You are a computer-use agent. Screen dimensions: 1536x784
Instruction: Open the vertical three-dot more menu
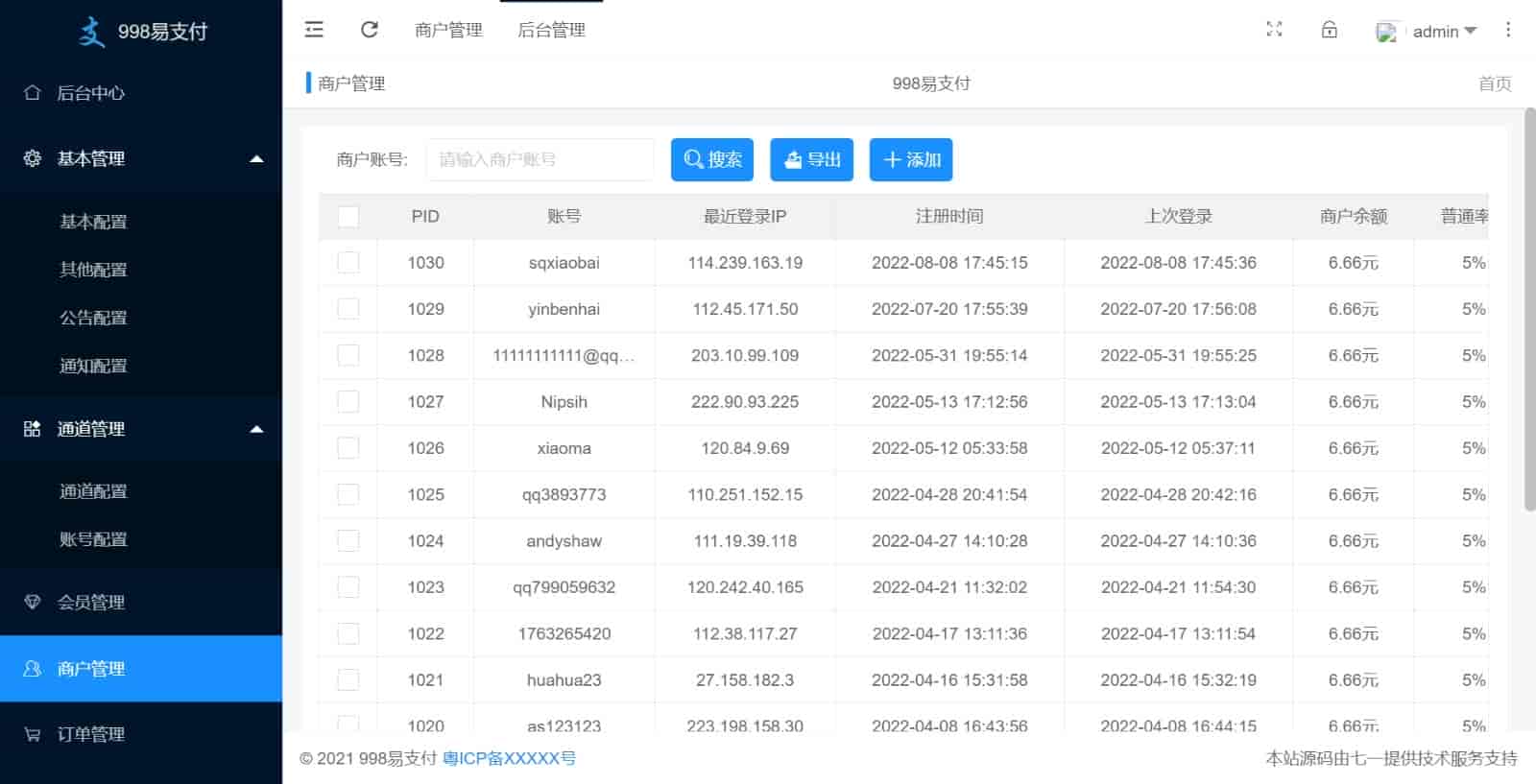[1508, 30]
